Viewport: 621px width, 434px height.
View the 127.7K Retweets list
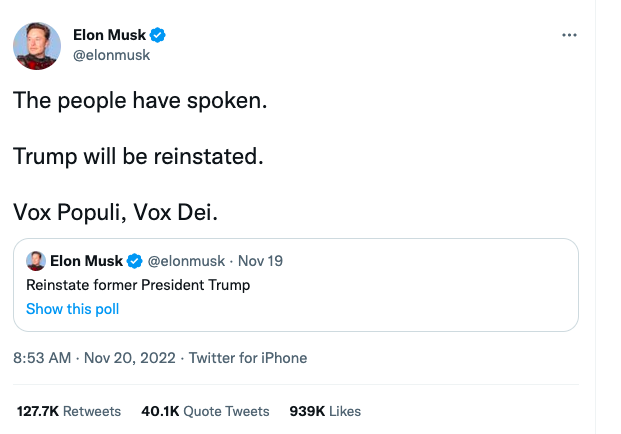(69, 411)
